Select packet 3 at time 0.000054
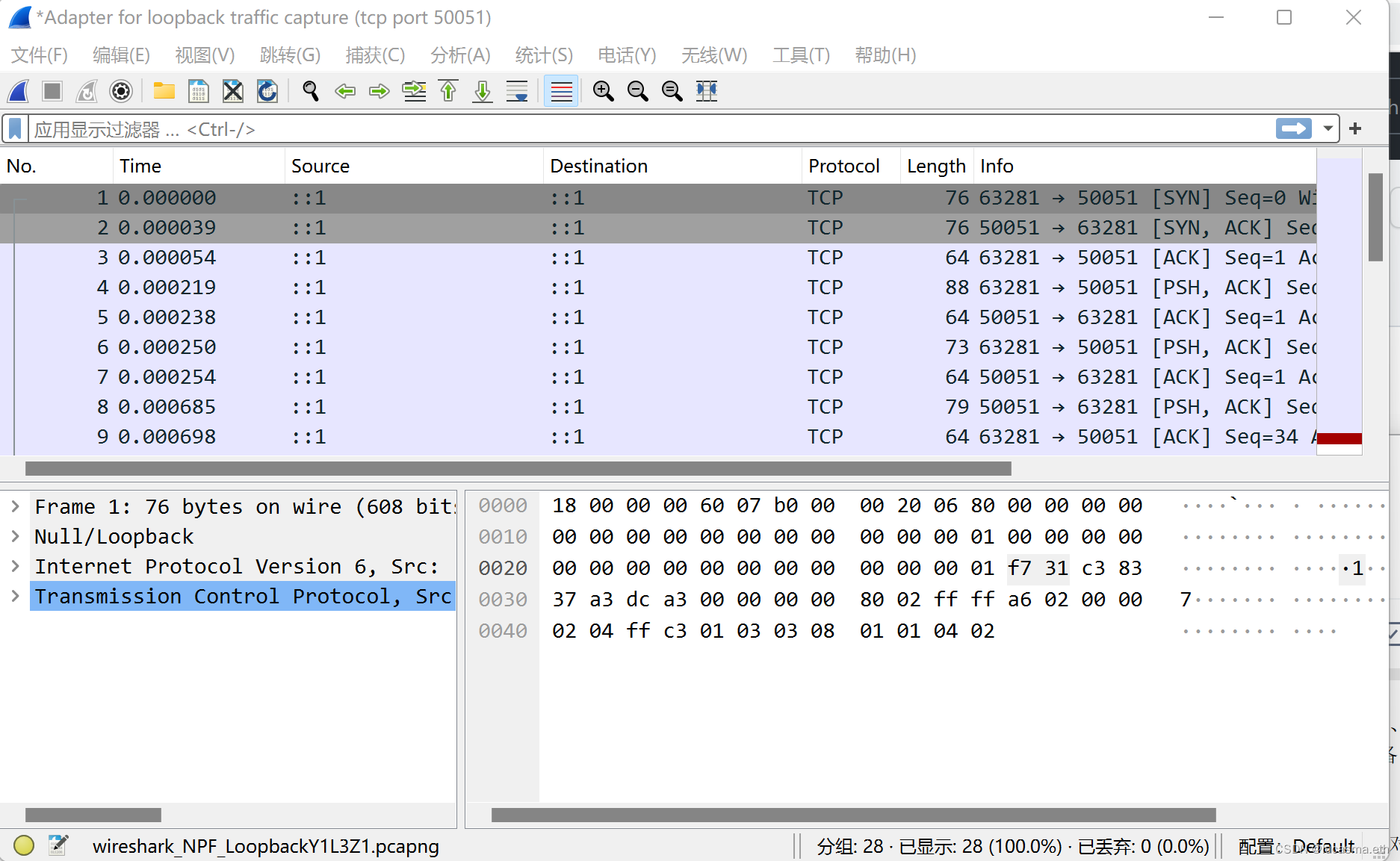The width and height of the screenshot is (1400, 861). 658,258
